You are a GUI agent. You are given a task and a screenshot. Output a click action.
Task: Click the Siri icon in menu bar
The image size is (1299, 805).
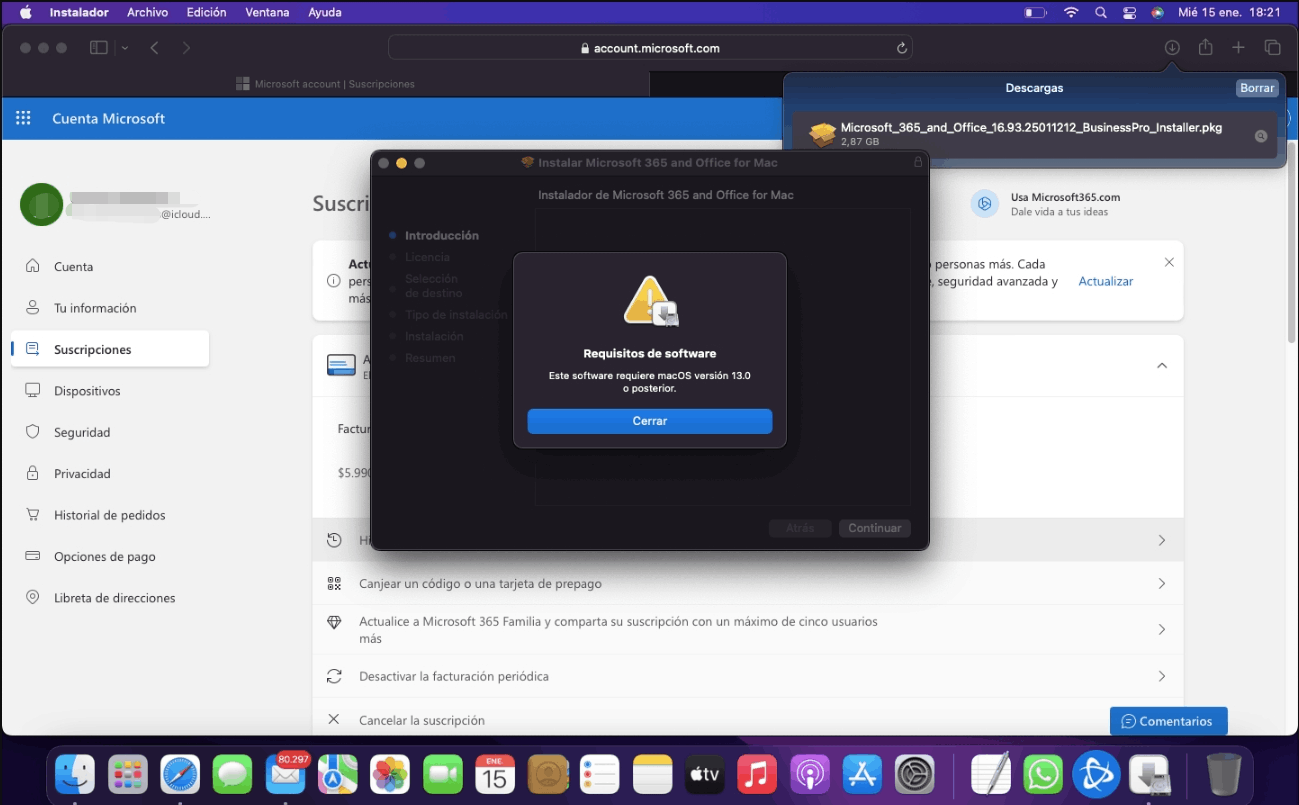1157,13
